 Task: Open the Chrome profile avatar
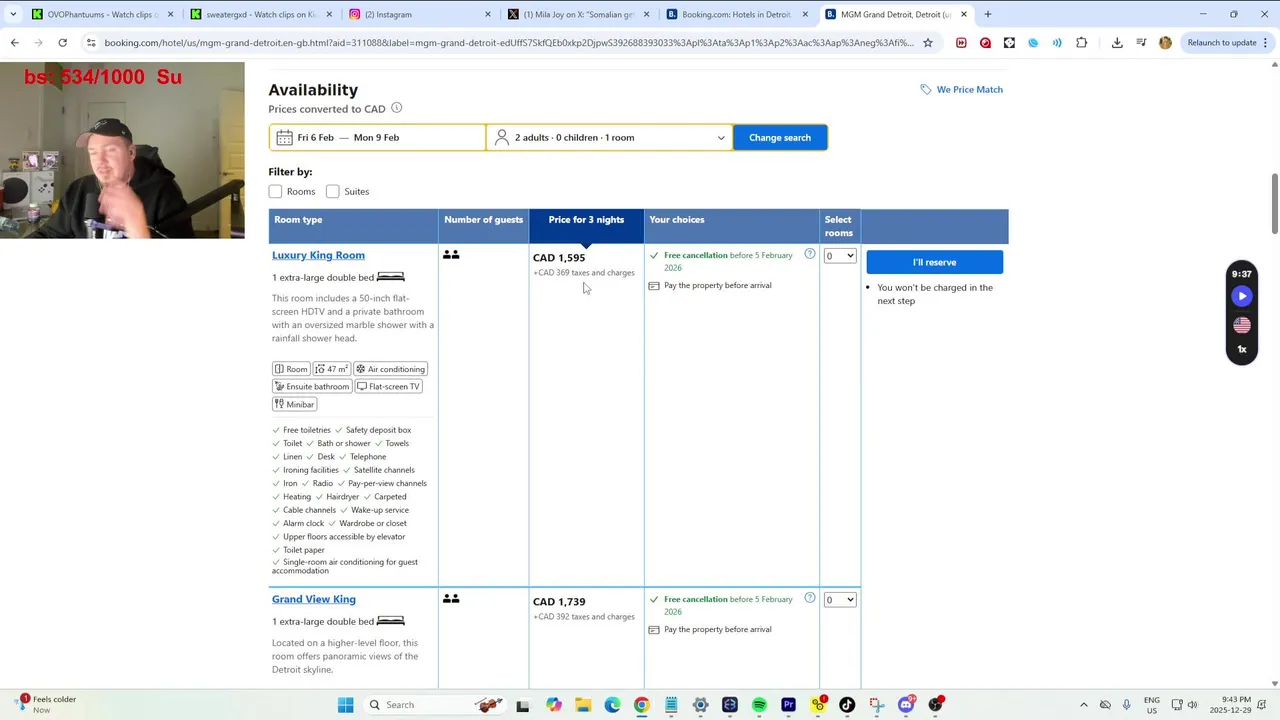click(x=1165, y=43)
